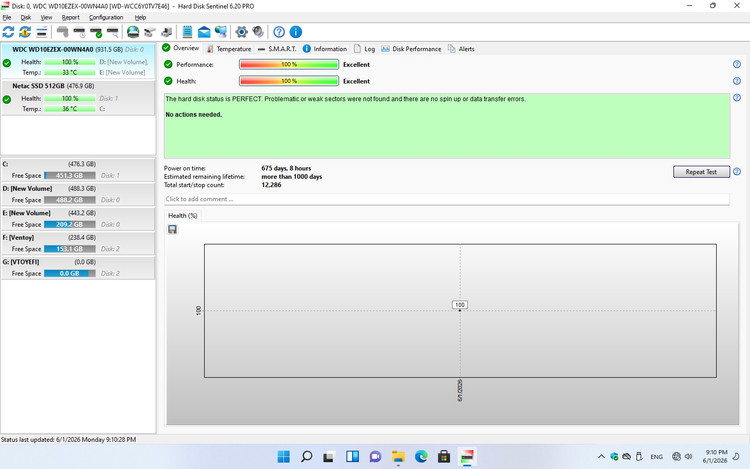
Task: Click the help icon beside Health row
Action: point(737,81)
